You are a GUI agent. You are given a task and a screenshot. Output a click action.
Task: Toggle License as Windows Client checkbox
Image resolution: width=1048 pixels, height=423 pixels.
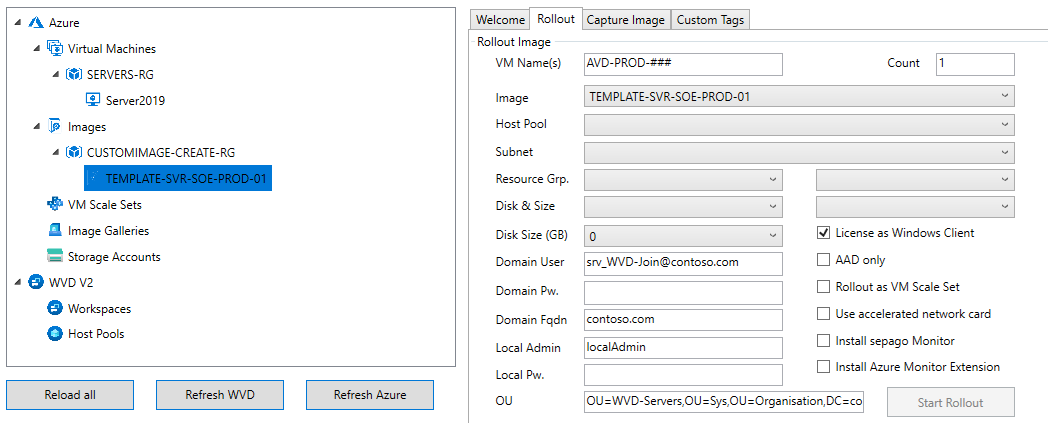823,233
